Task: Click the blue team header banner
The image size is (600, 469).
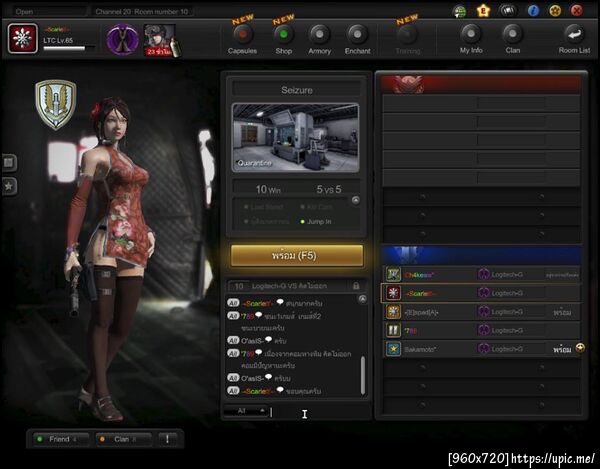Action: click(x=481, y=255)
